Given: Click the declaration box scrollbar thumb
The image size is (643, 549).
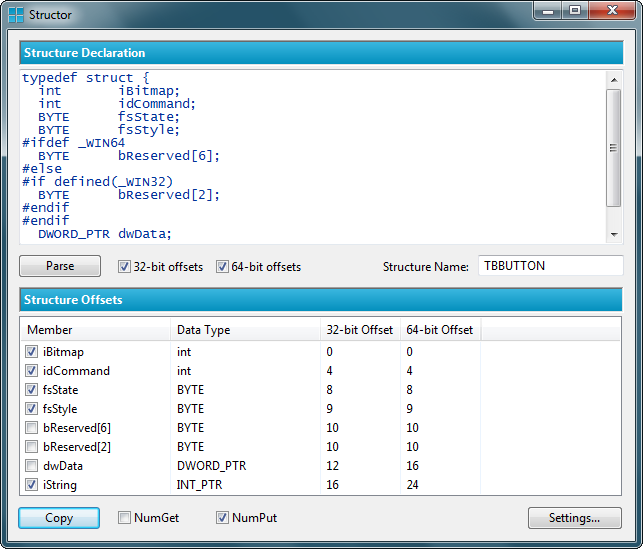Looking at the screenshot, I should click(613, 148).
